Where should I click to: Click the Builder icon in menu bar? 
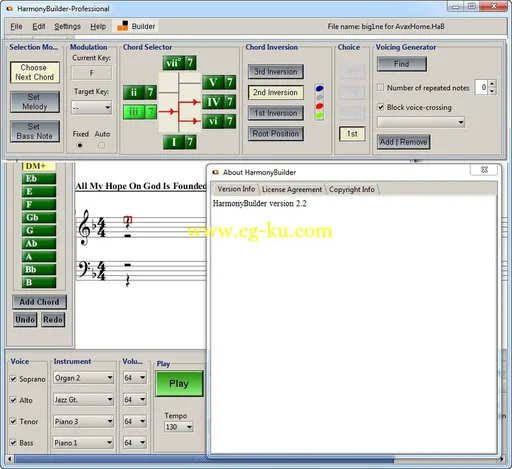pos(122,26)
